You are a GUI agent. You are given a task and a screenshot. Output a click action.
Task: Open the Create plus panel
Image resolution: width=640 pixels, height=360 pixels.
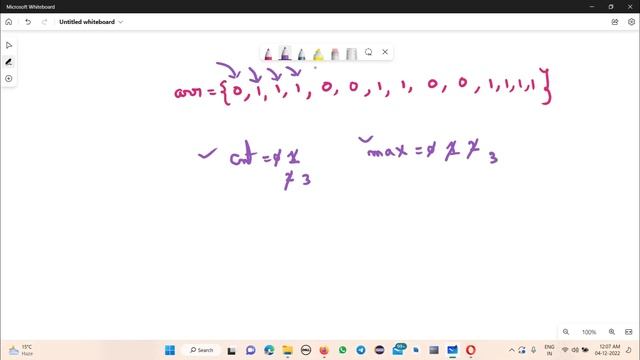pyautogui.click(x=9, y=78)
